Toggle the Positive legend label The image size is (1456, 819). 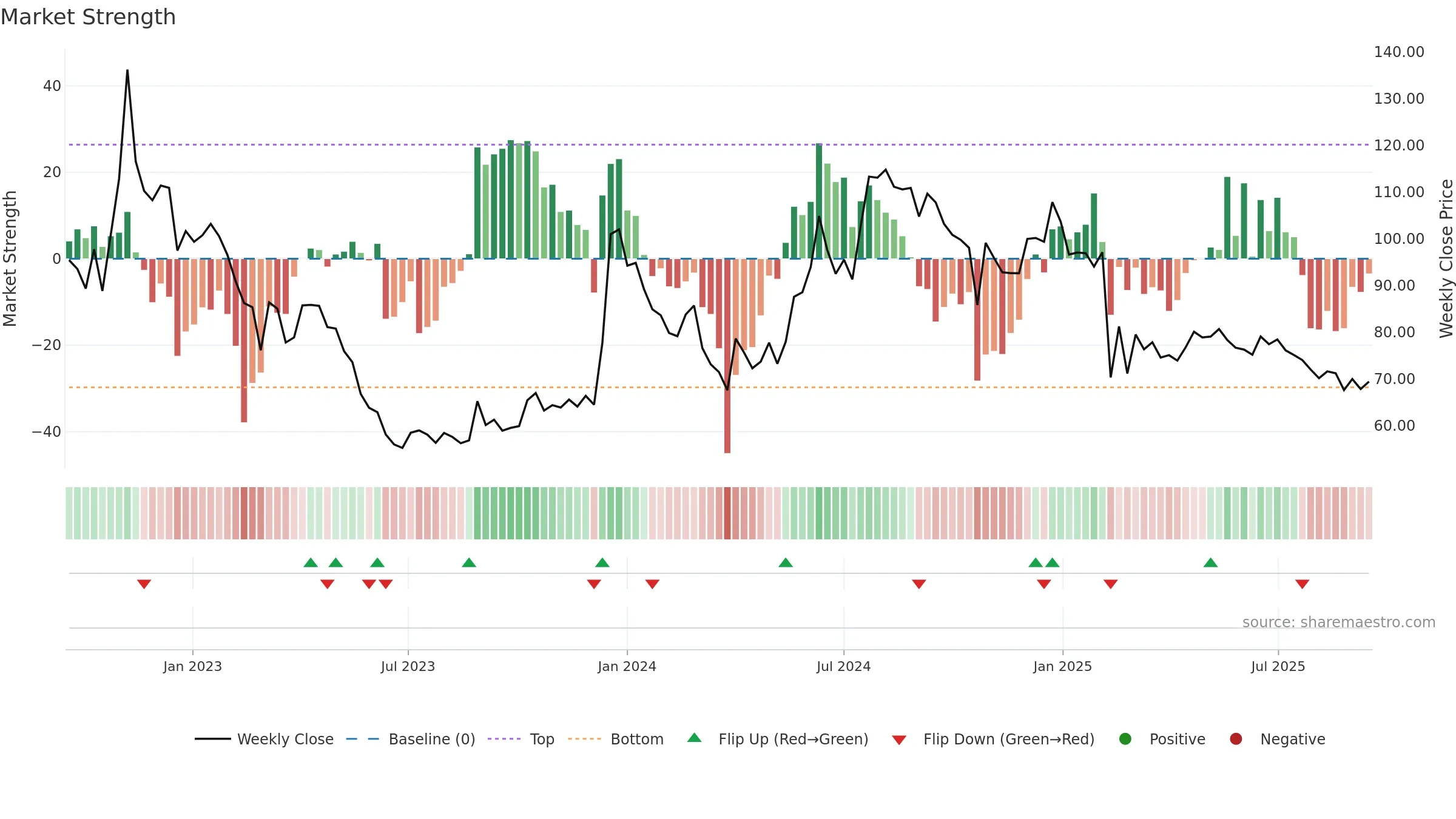1178,739
